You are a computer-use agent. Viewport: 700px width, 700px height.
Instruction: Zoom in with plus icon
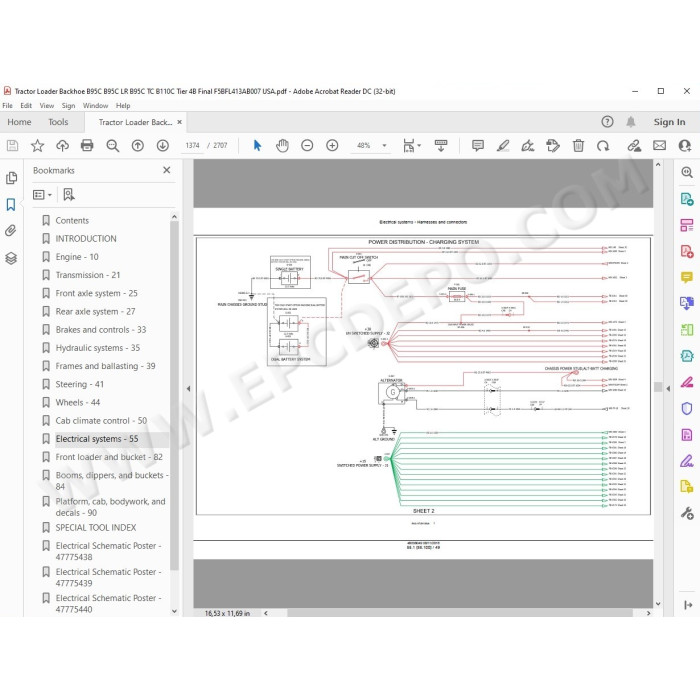[x=332, y=146]
